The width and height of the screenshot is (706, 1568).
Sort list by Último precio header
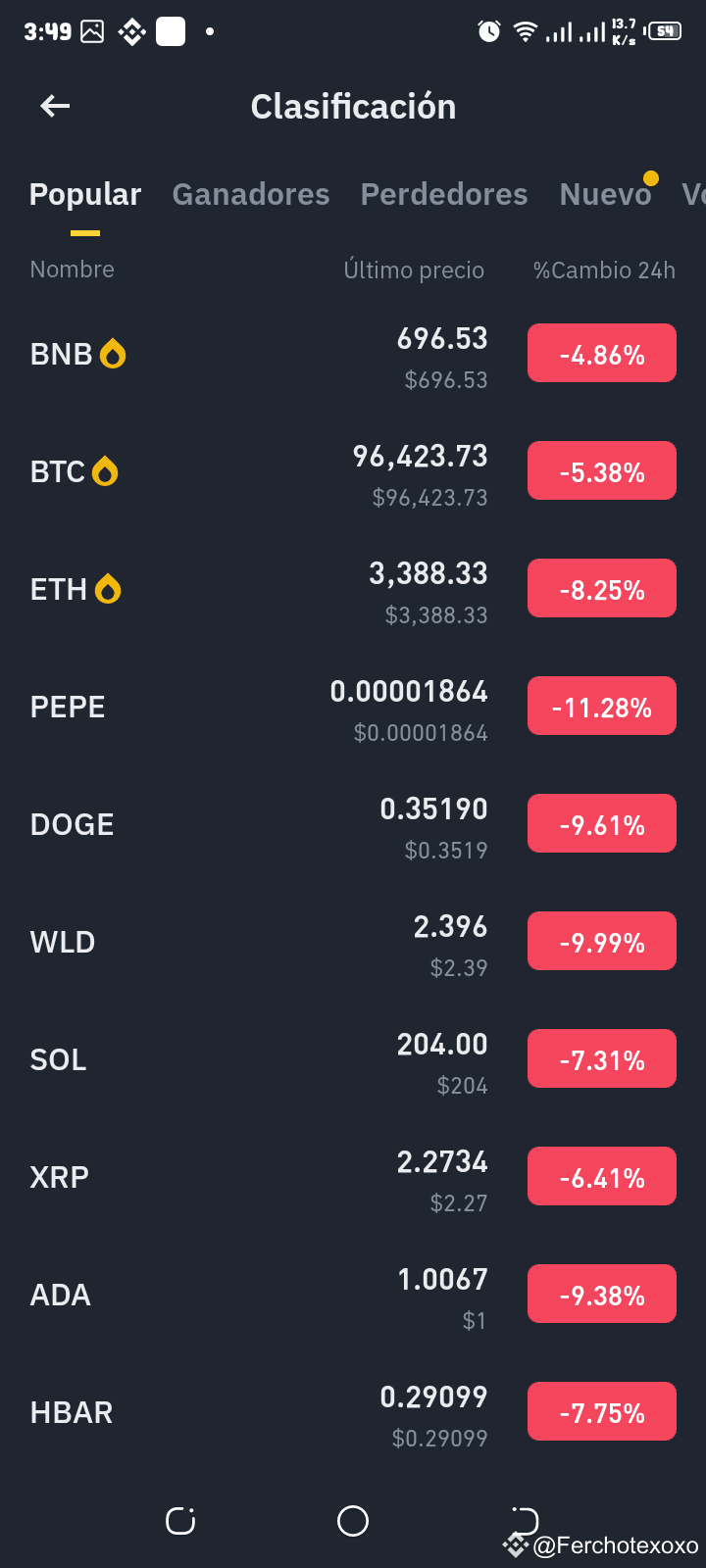click(414, 269)
